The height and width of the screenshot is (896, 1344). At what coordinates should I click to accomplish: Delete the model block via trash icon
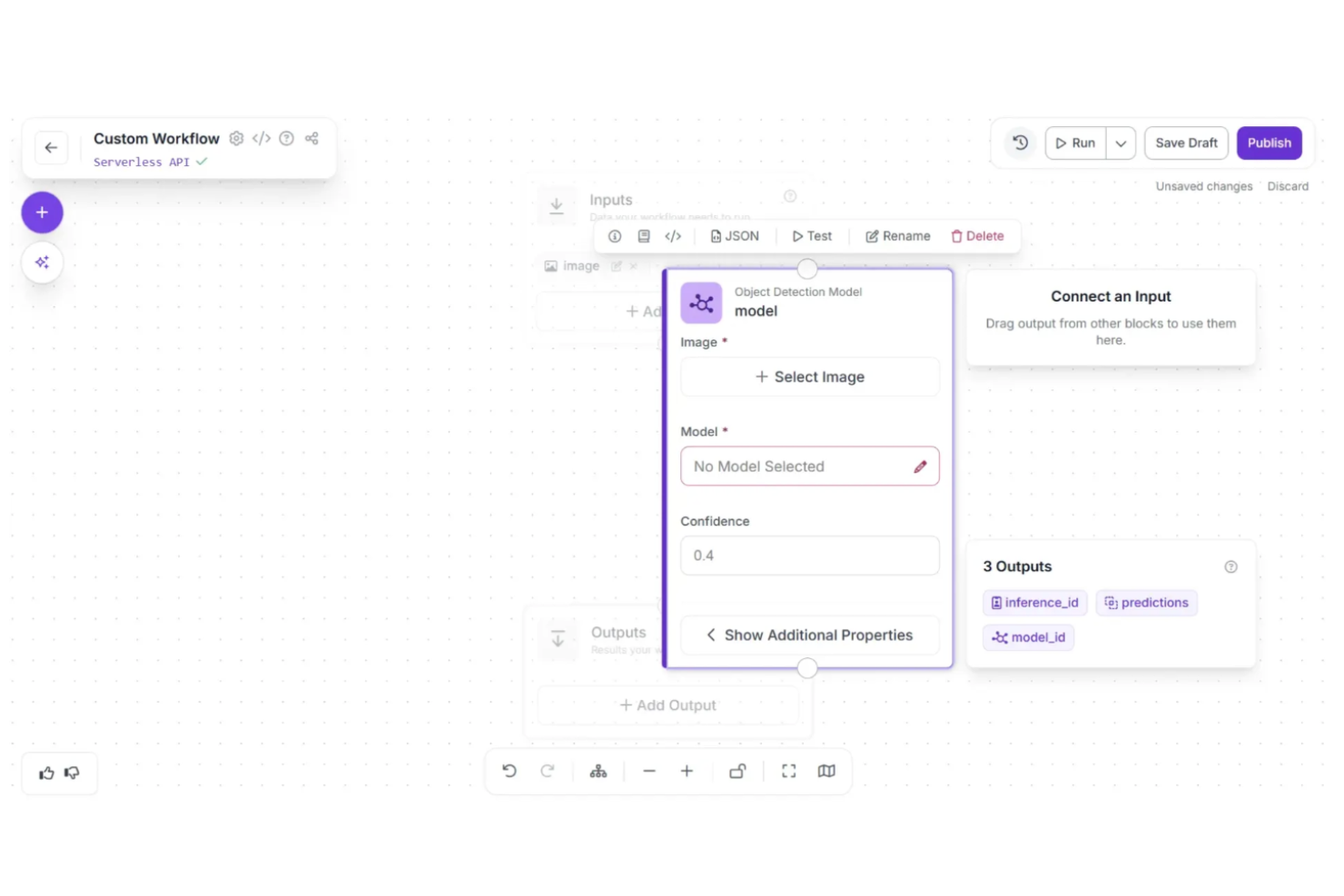[x=978, y=236]
